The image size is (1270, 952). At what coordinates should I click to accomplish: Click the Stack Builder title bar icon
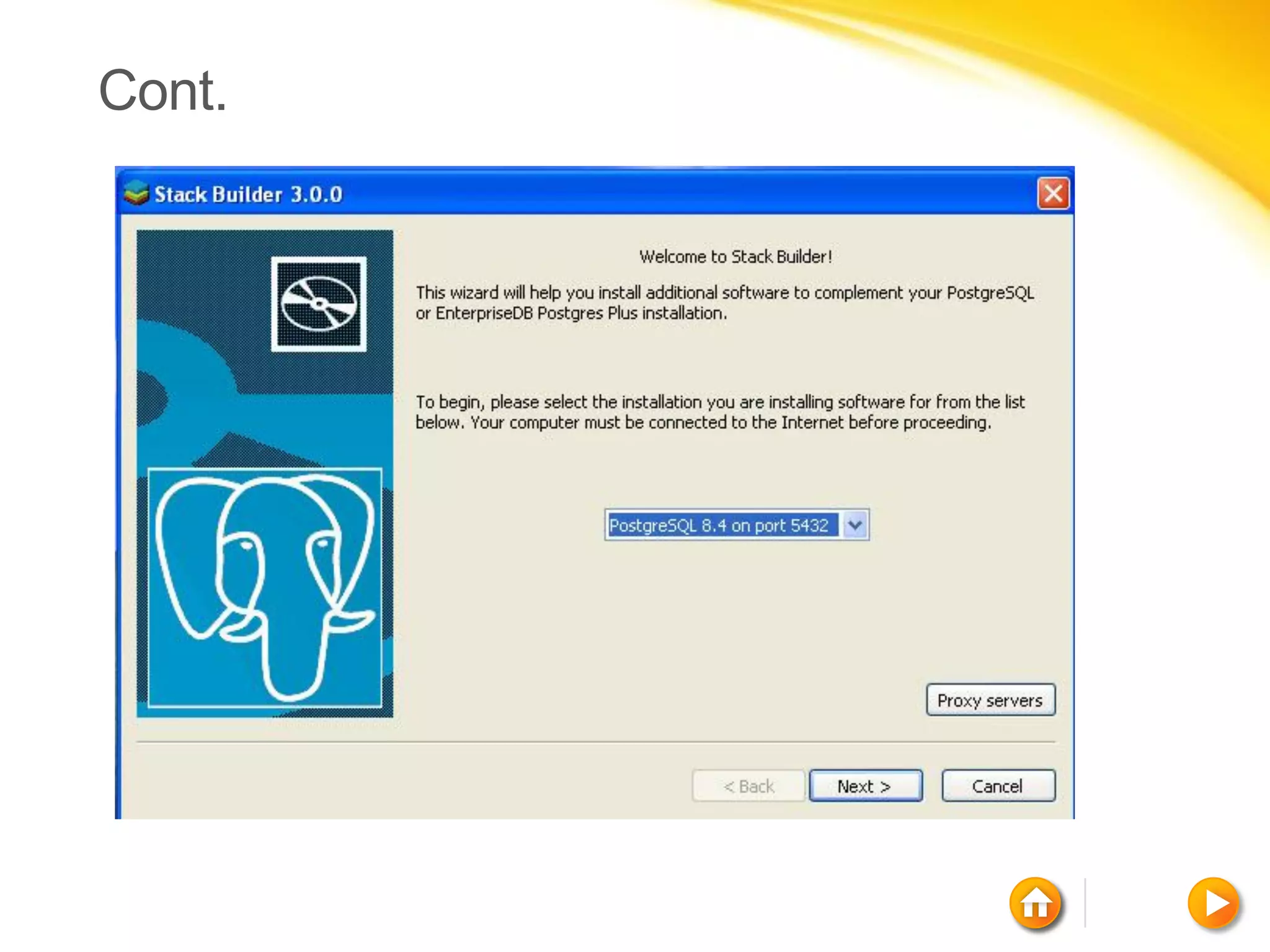click(x=136, y=193)
